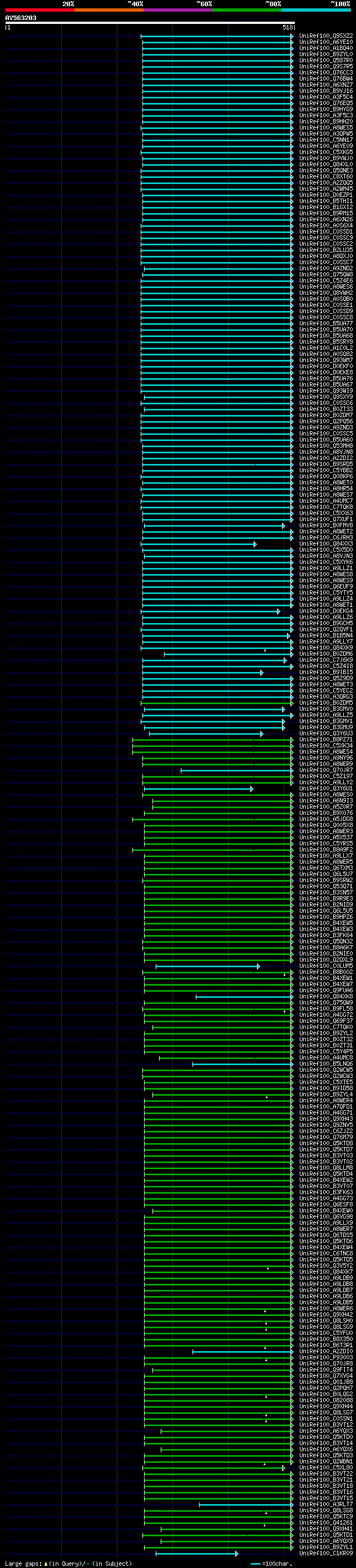Open hit UniRef100_Q53MH8

coord(326,446)
